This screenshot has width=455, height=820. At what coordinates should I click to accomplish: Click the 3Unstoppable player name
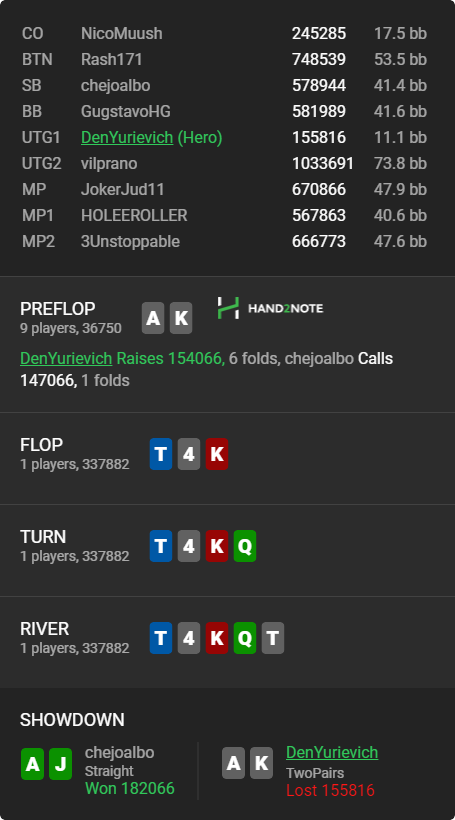(131, 242)
